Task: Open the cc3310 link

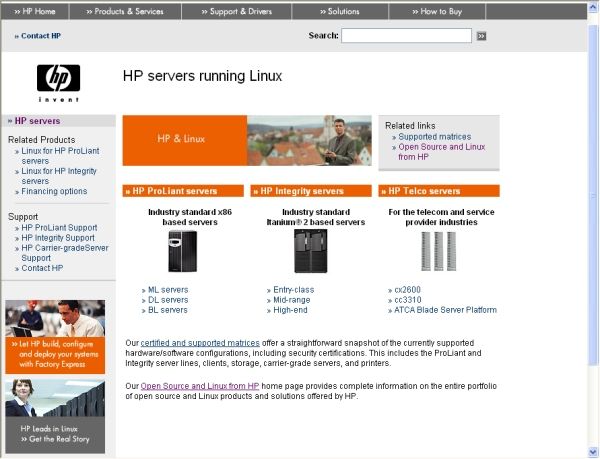Action: [x=408, y=300]
